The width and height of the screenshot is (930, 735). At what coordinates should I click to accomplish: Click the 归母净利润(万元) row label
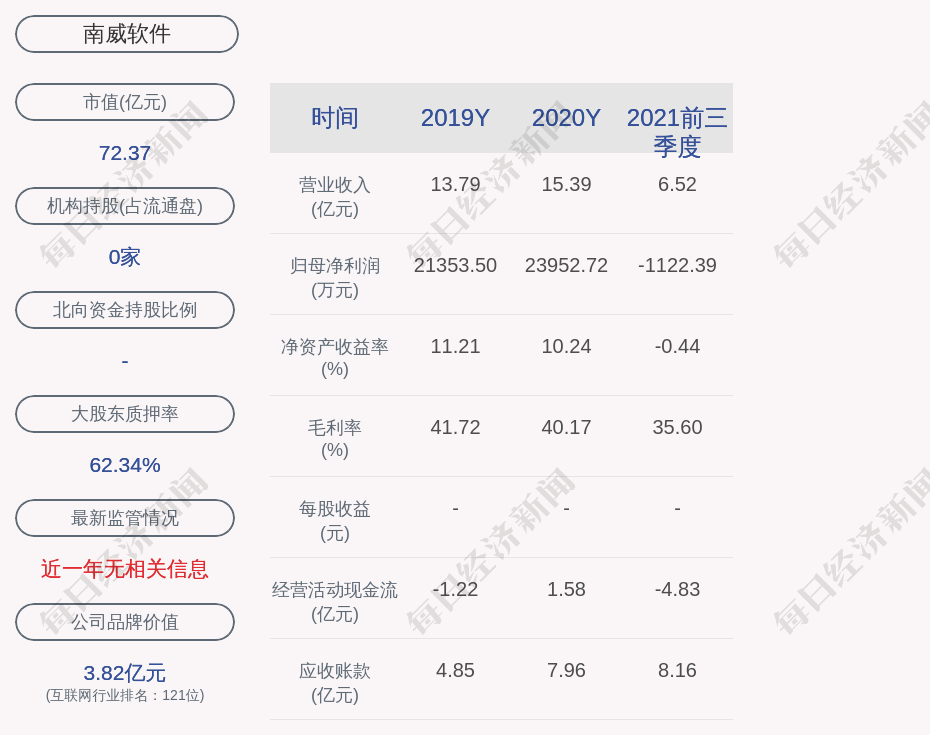tap(335, 278)
